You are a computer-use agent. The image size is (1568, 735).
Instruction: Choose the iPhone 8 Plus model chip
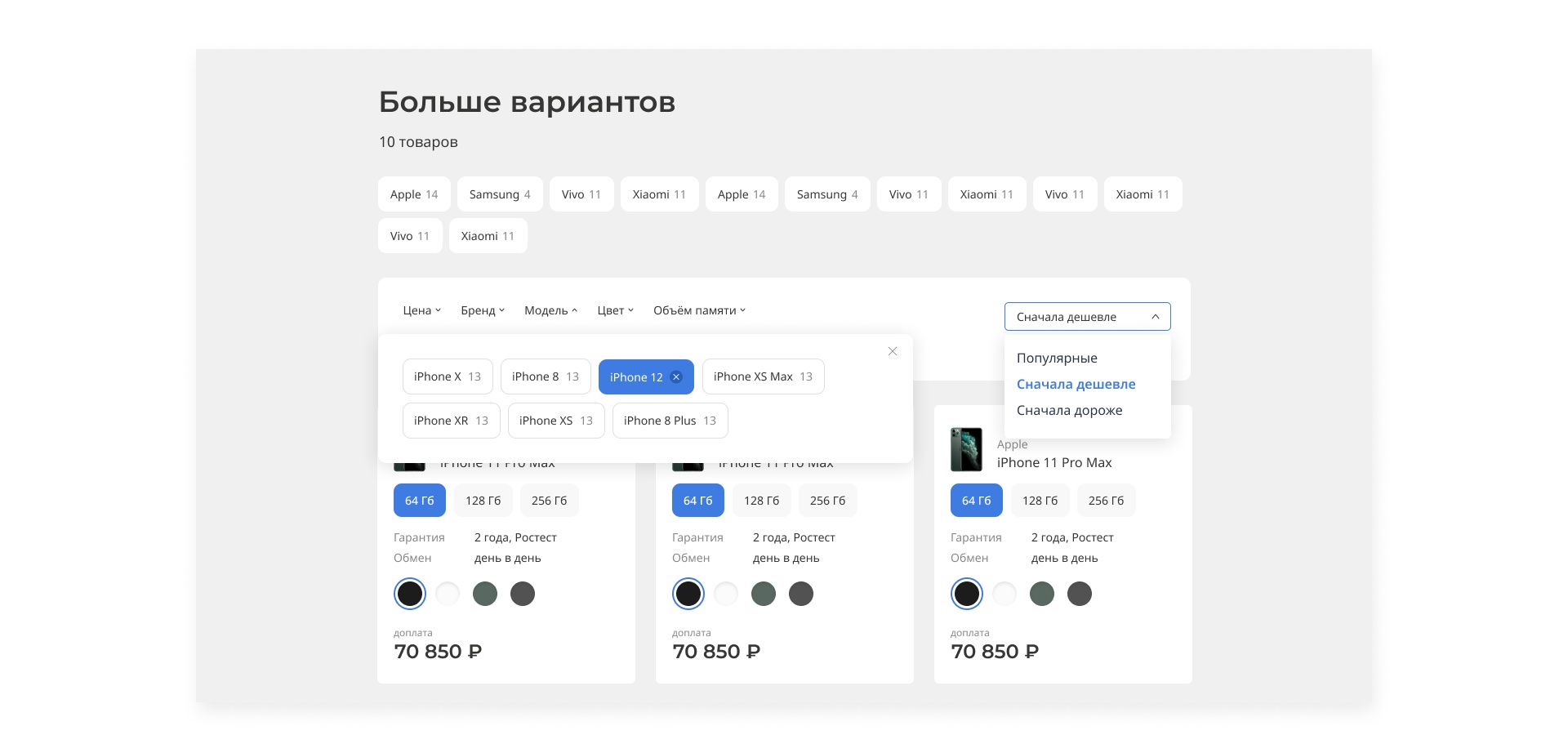coord(670,421)
